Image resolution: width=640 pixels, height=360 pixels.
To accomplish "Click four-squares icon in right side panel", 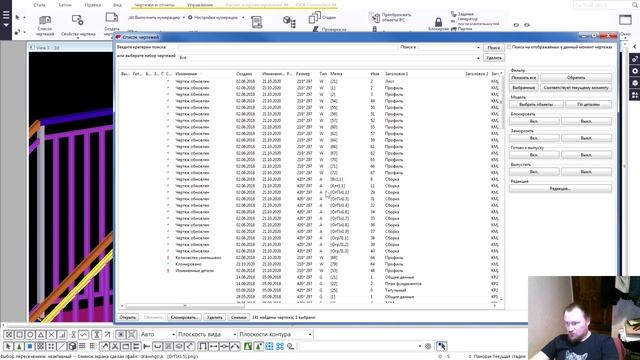I will (635, 95).
